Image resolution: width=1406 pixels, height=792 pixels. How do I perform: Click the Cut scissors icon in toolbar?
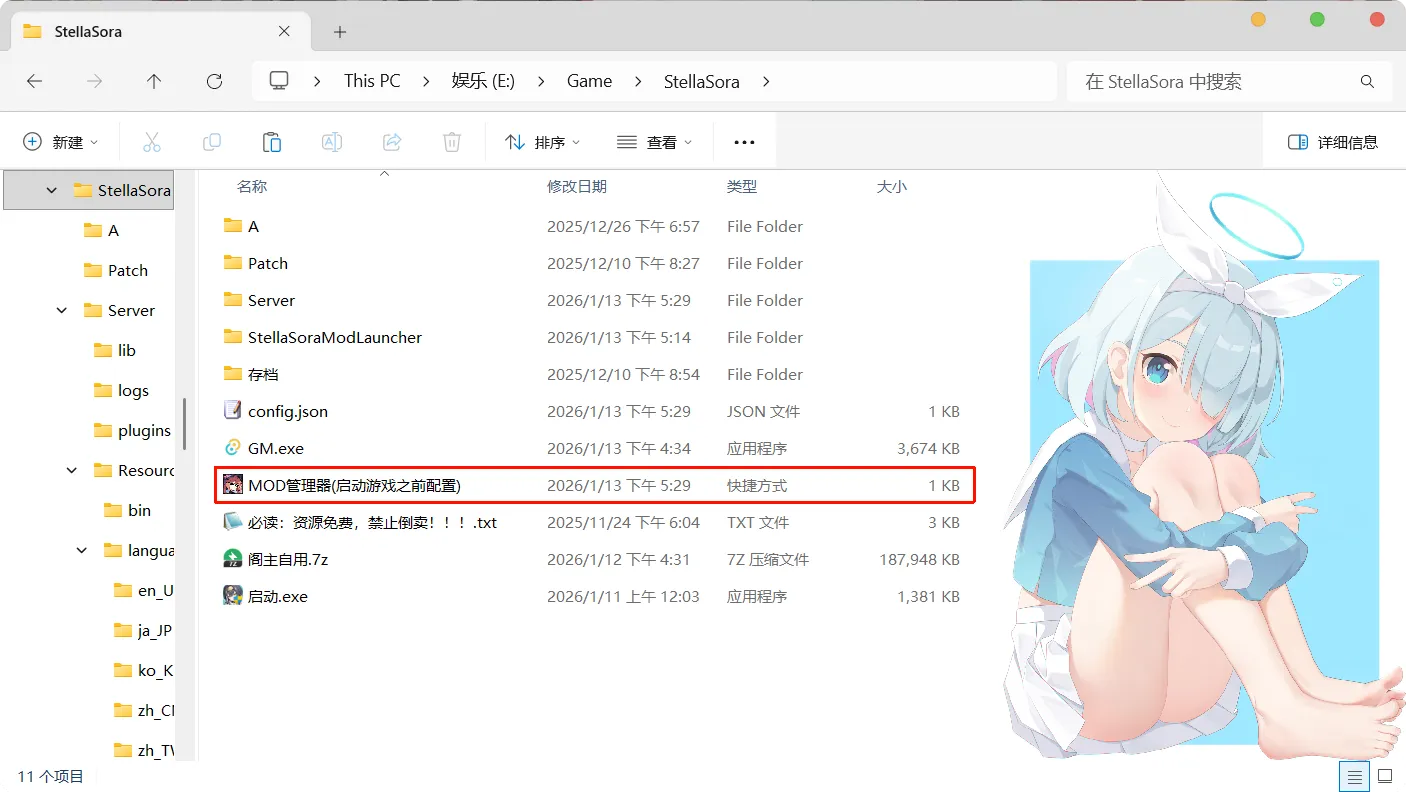(152, 142)
